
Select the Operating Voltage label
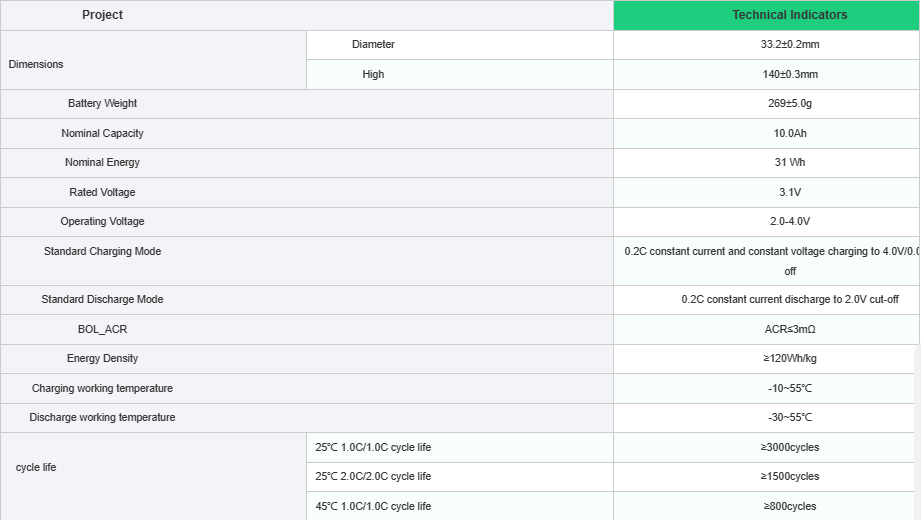click(x=102, y=222)
